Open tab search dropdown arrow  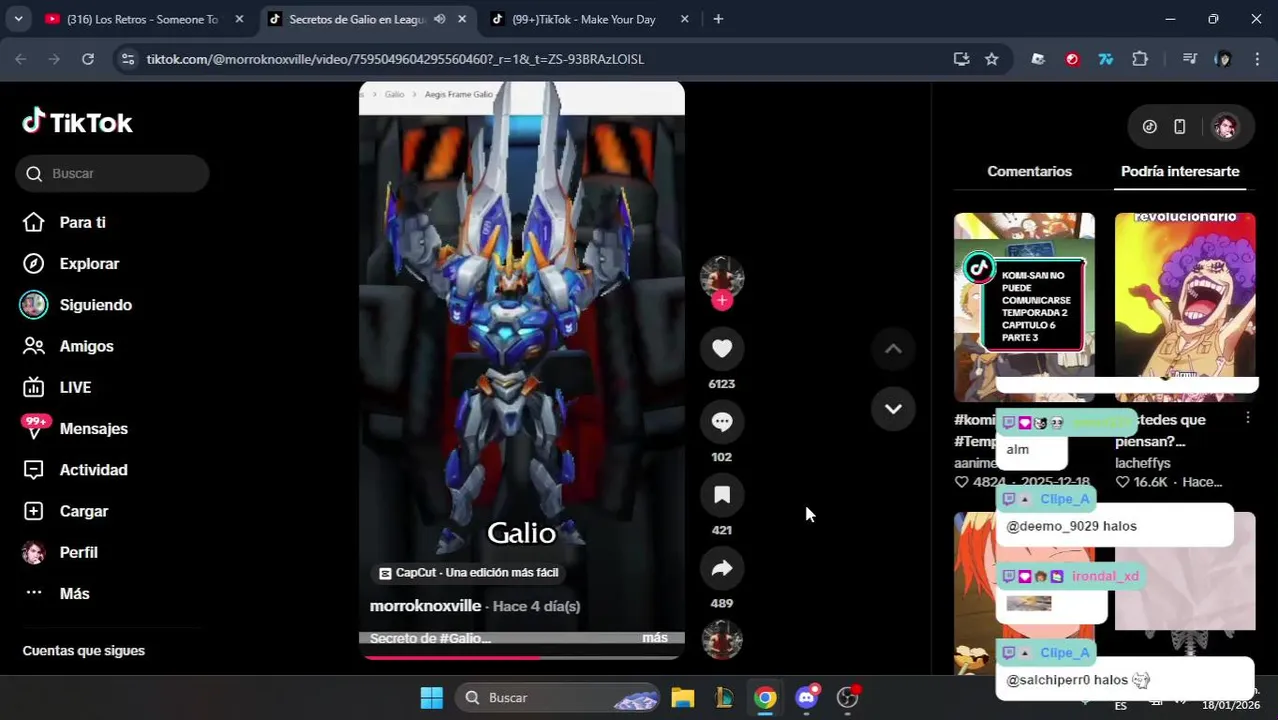18,19
